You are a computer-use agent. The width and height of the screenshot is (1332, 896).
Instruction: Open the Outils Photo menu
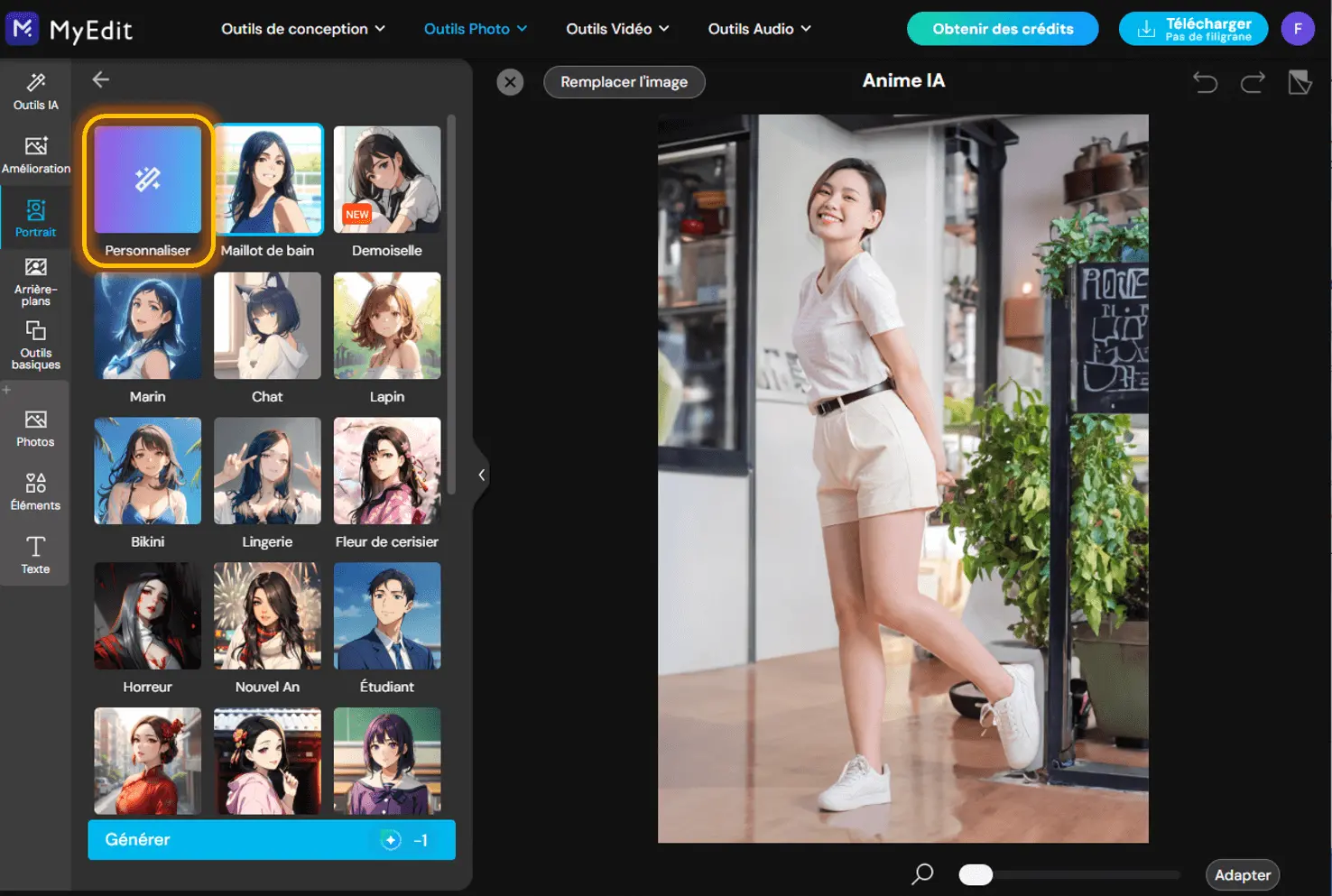click(x=476, y=29)
